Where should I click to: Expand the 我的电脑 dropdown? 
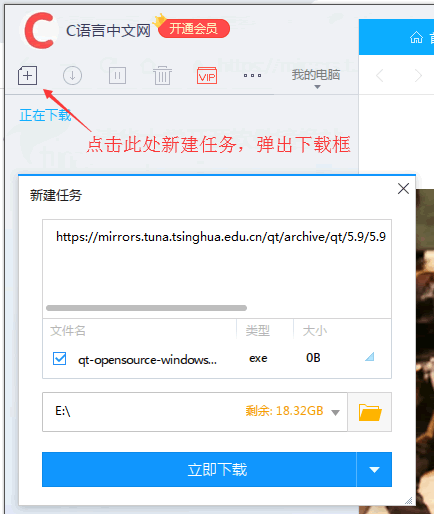[x=316, y=78]
